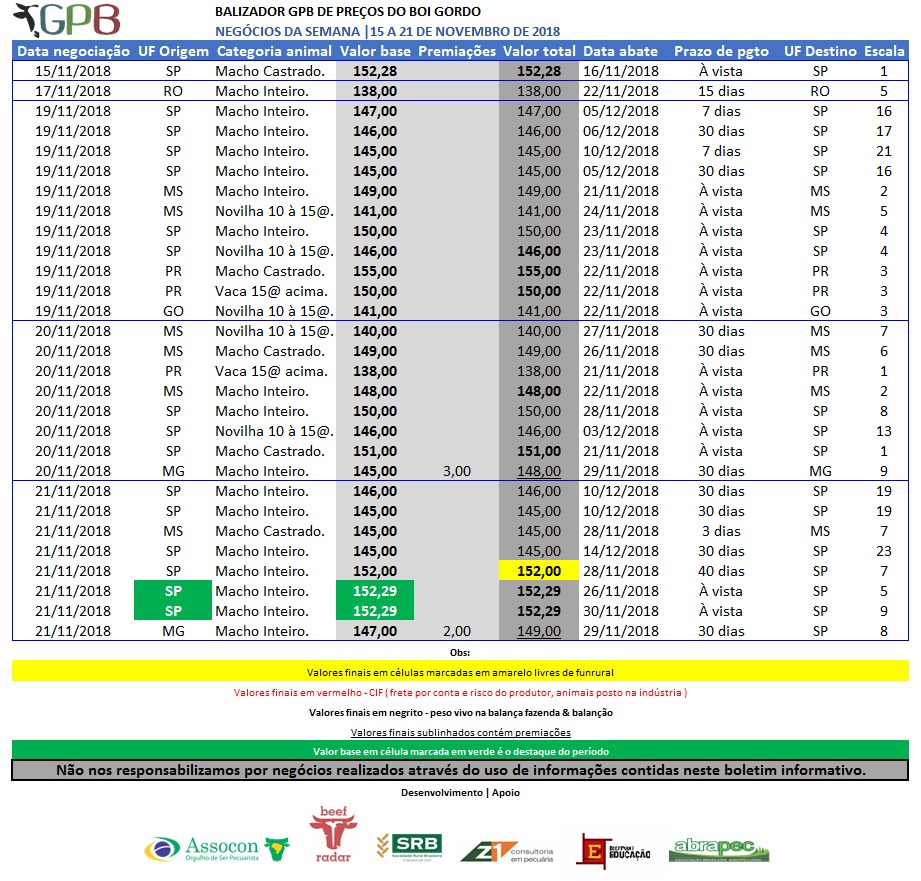
Task: Select the Abrapec logo
Action: pos(718,849)
